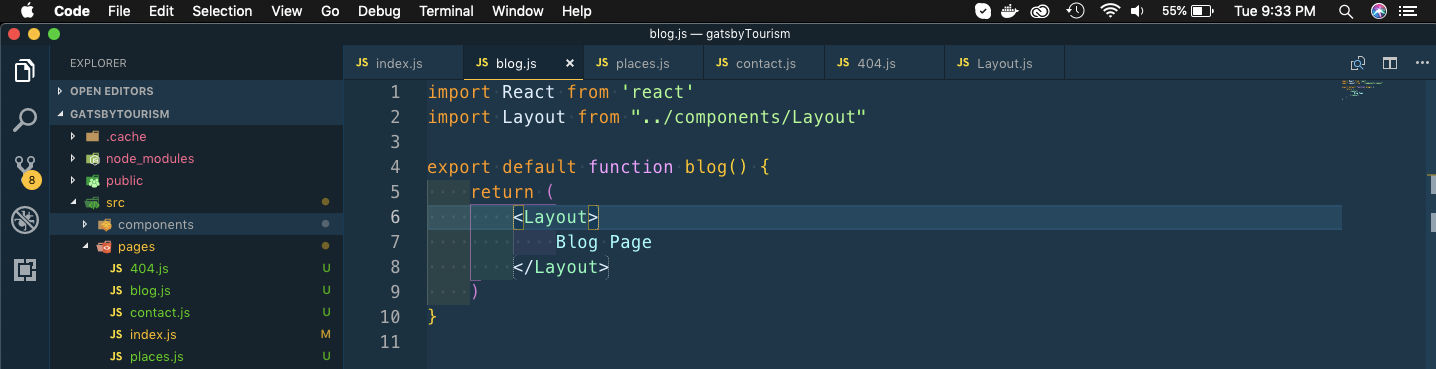1436x369 pixels.
Task: Close the blog.js editor tab
Action: (570, 63)
